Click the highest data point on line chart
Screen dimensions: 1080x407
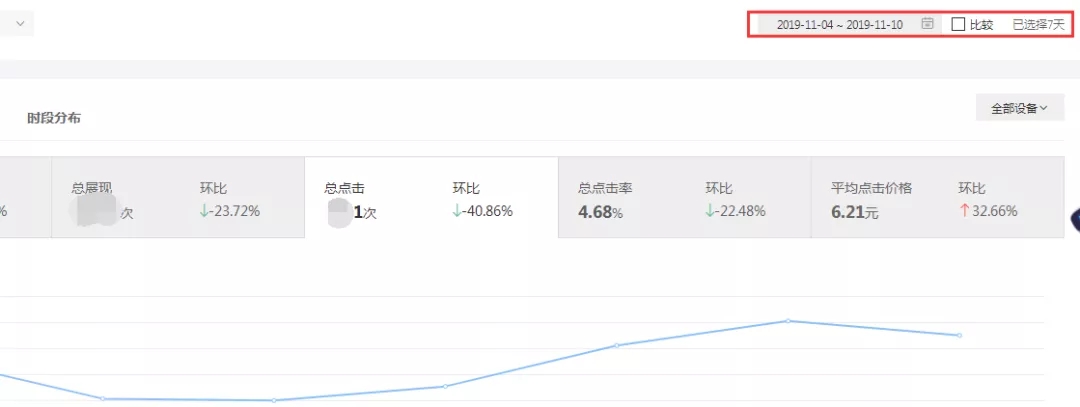click(x=788, y=321)
